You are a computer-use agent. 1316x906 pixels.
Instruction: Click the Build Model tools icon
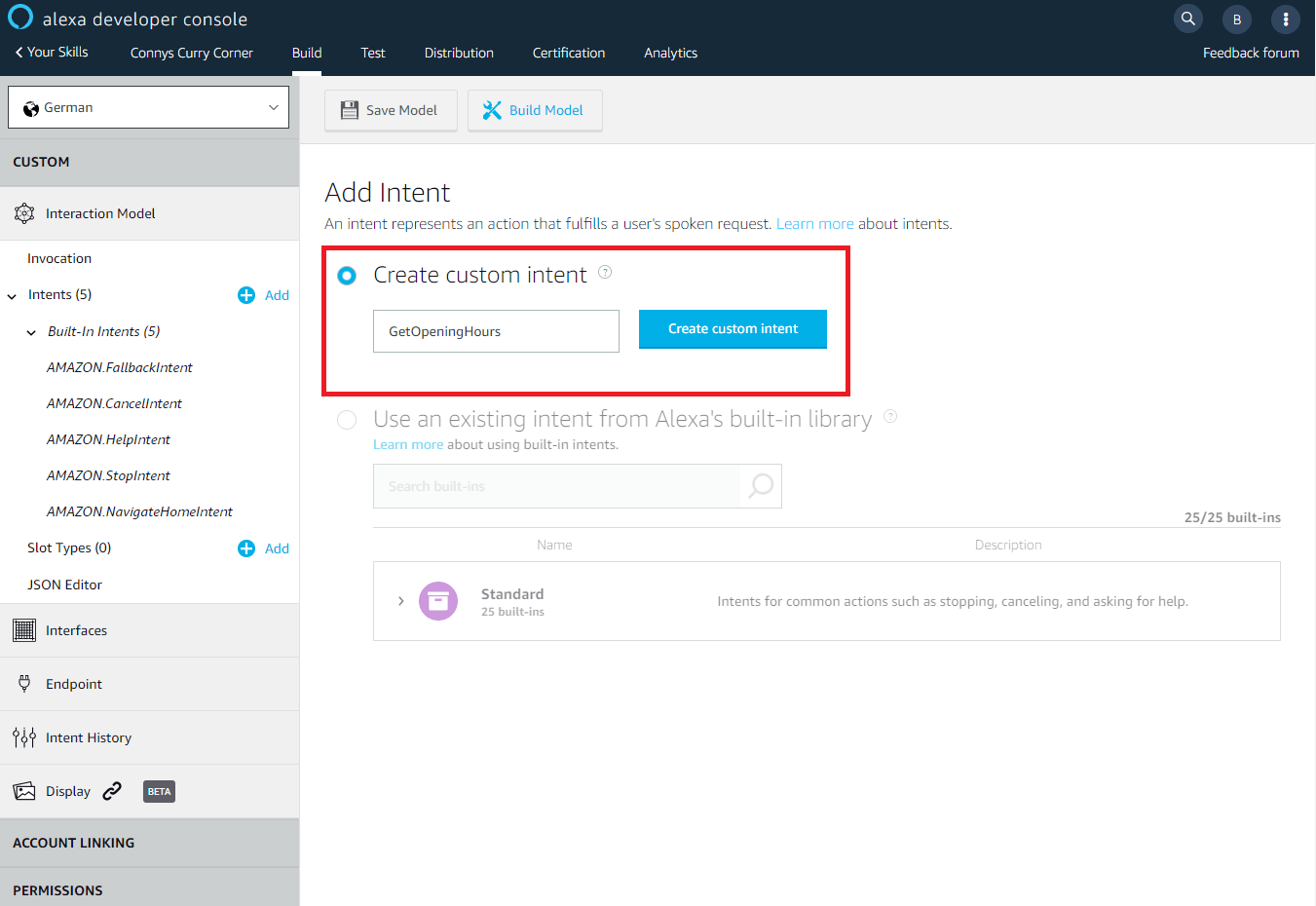point(492,110)
